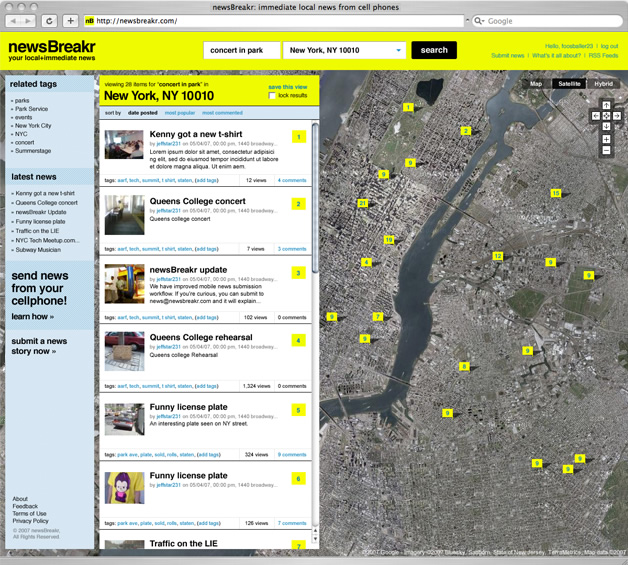Image resolution: width=628 pixels, height=565 pixels.
Task: Add bookmark with the plus toolbar button
Action: [x=70, y=21]
